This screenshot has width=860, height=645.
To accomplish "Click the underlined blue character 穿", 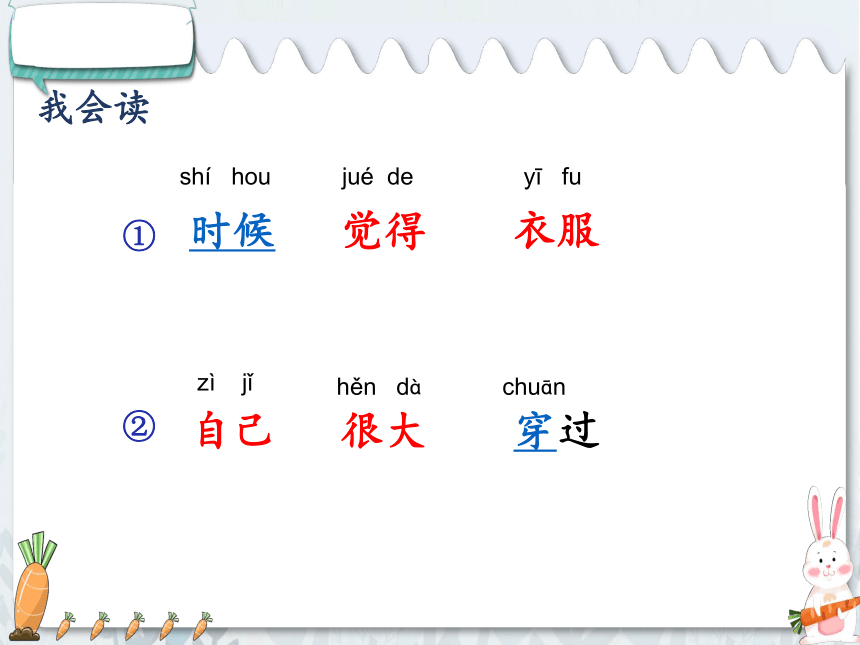I will coord(535,432).
